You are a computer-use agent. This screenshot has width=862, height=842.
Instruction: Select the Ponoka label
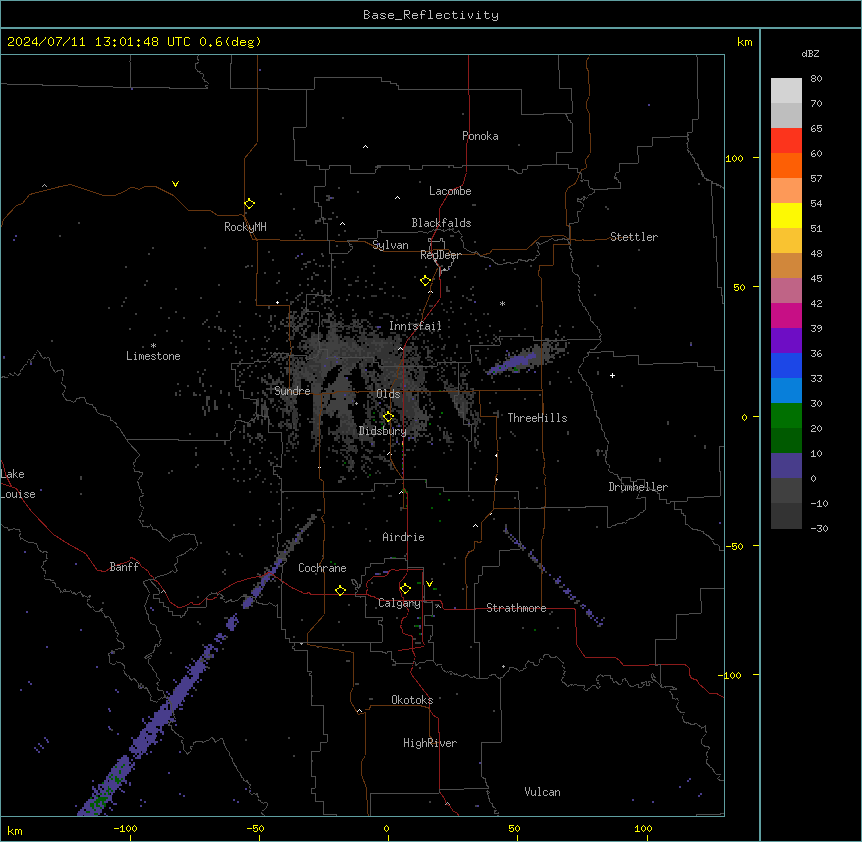(x=480, y=136)
